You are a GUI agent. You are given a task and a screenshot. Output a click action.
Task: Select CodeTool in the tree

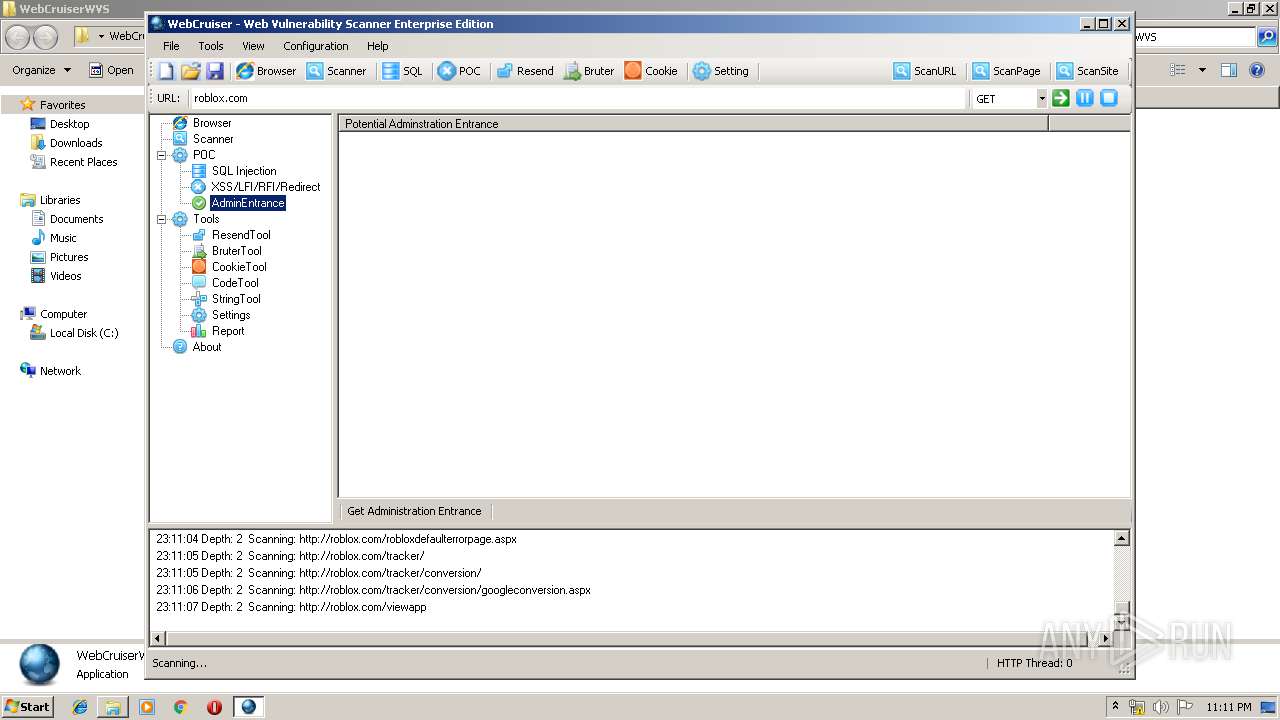pyautogui.click(x=235, y=283)
